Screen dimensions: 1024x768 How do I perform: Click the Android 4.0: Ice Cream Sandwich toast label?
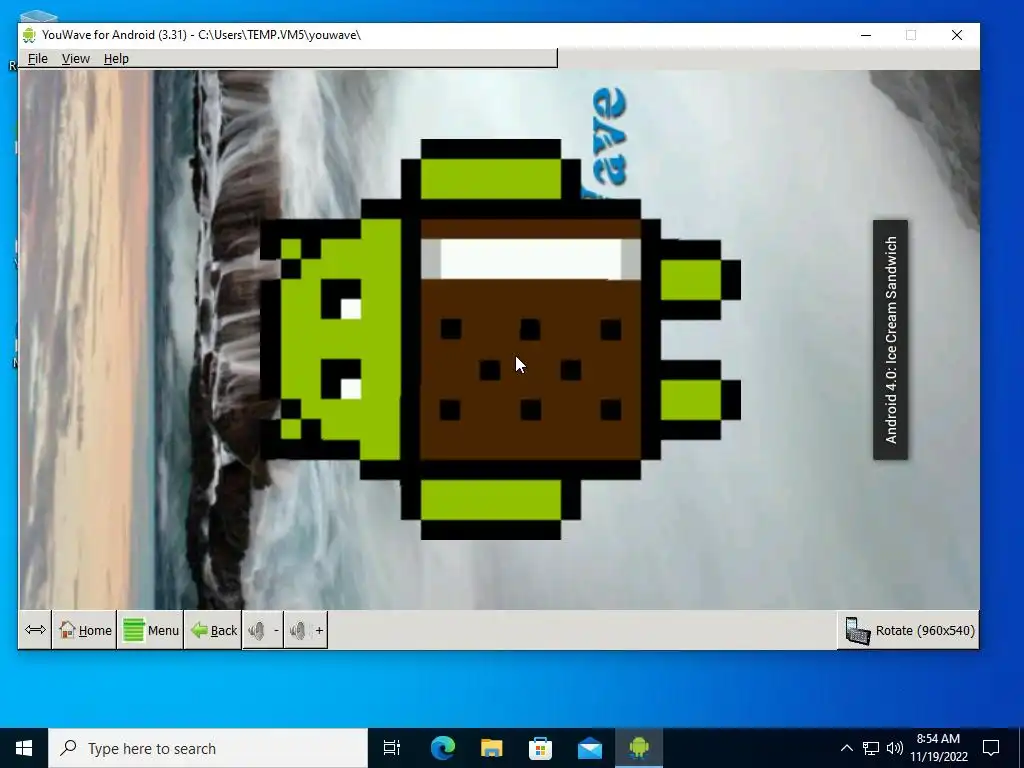[x=891, y=340]
